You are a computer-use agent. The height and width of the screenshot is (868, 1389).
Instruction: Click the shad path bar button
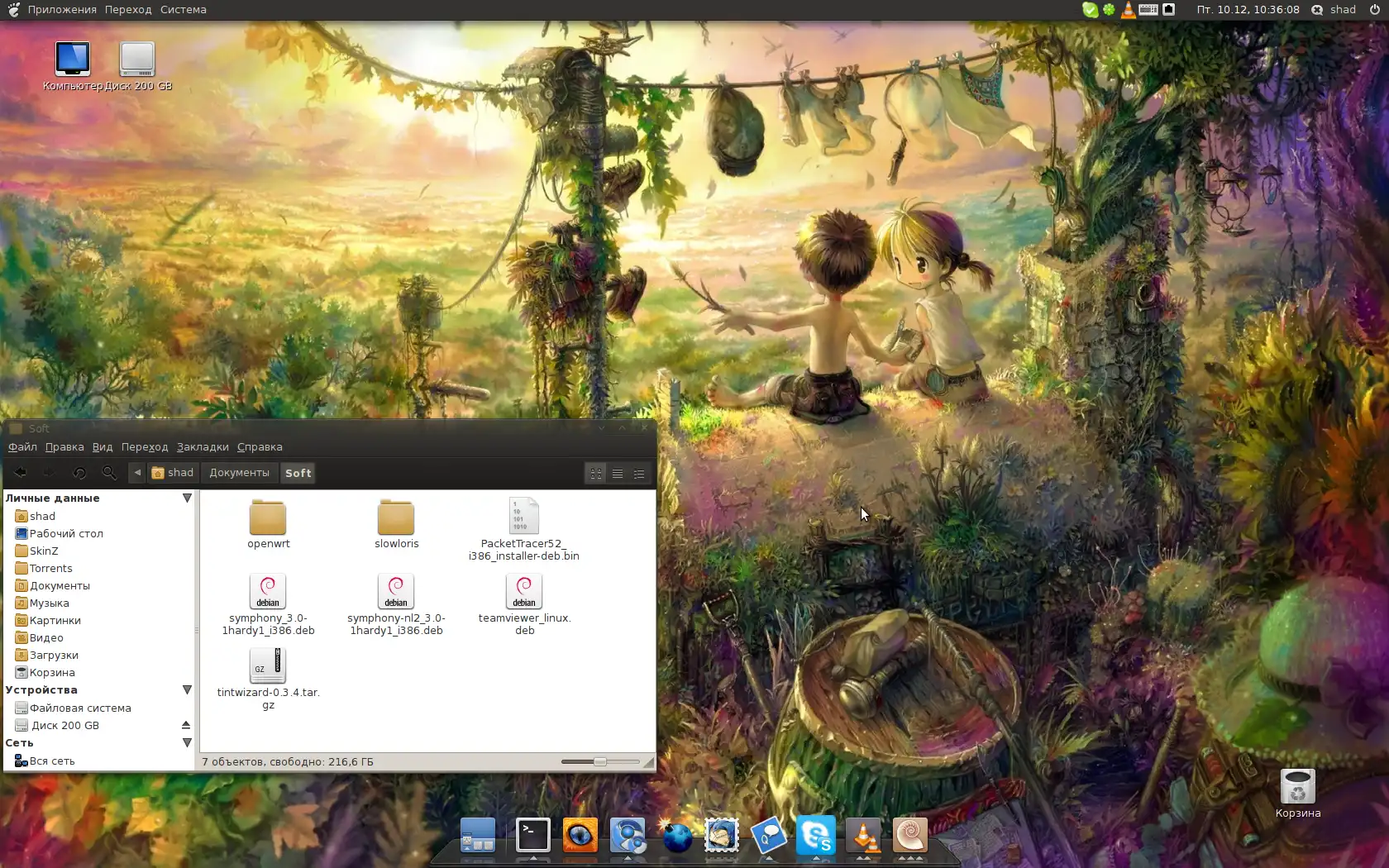pos(173,473)
